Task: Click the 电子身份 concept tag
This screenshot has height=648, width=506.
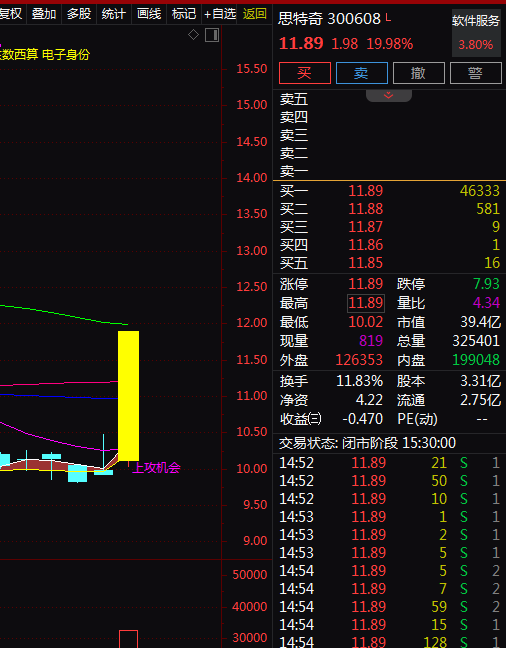Action: (x=66, y=55)
